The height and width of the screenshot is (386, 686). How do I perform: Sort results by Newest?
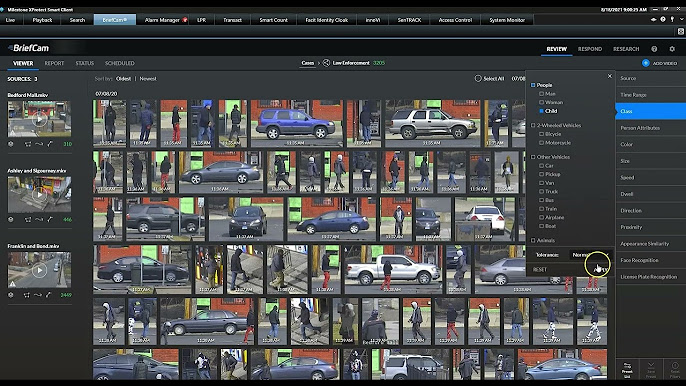tap(148, 79)
